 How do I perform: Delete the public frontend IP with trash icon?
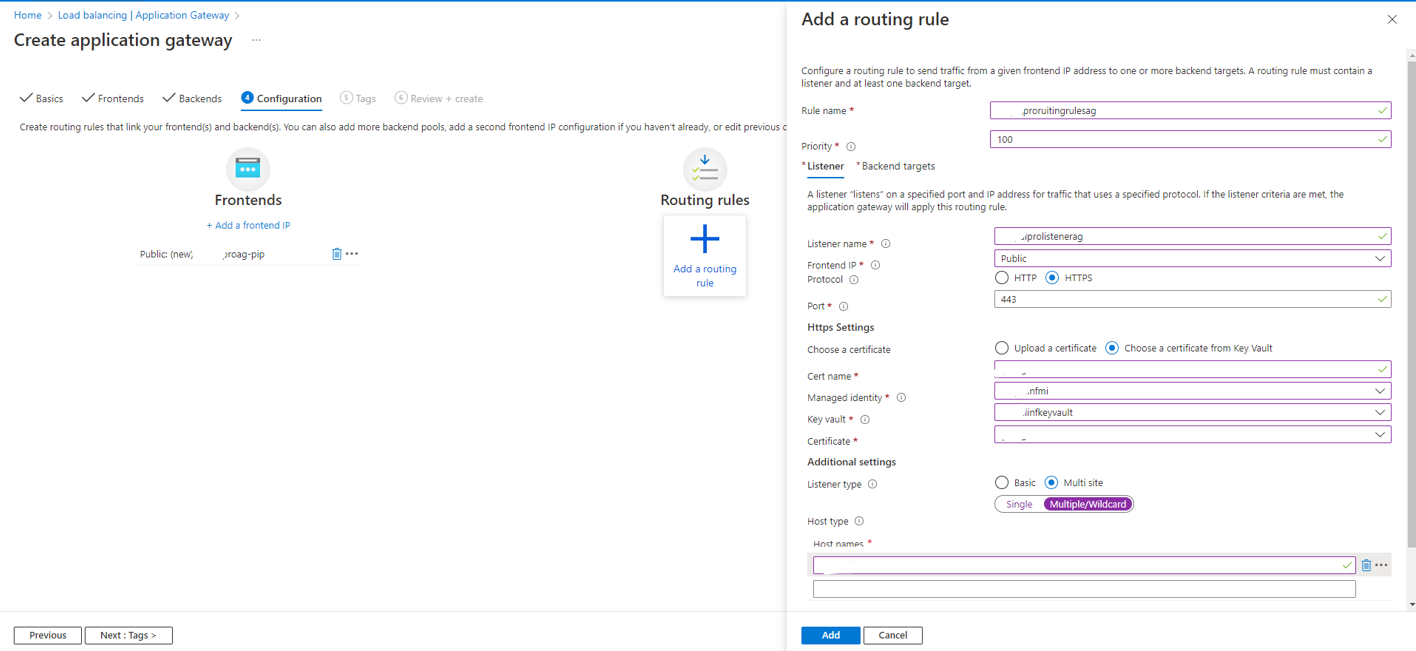click(337, 254)
